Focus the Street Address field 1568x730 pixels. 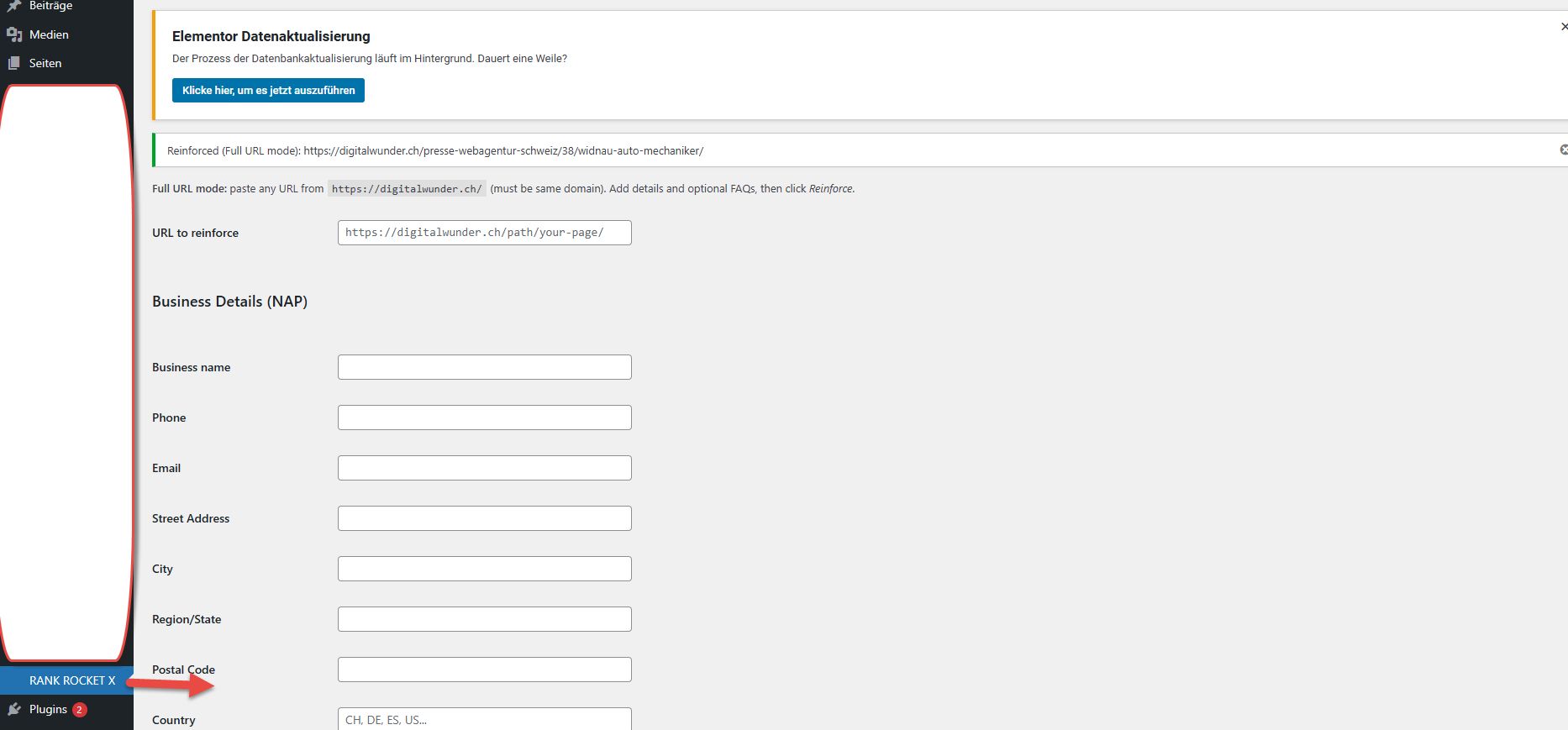[484, 518]
